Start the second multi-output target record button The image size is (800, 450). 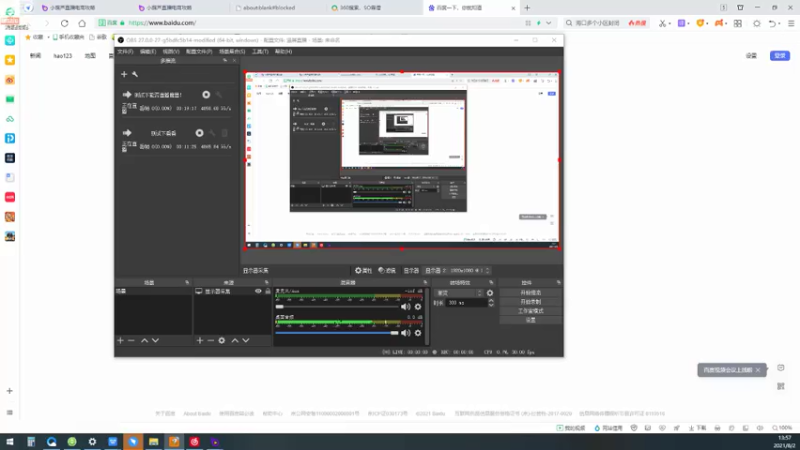199,133
